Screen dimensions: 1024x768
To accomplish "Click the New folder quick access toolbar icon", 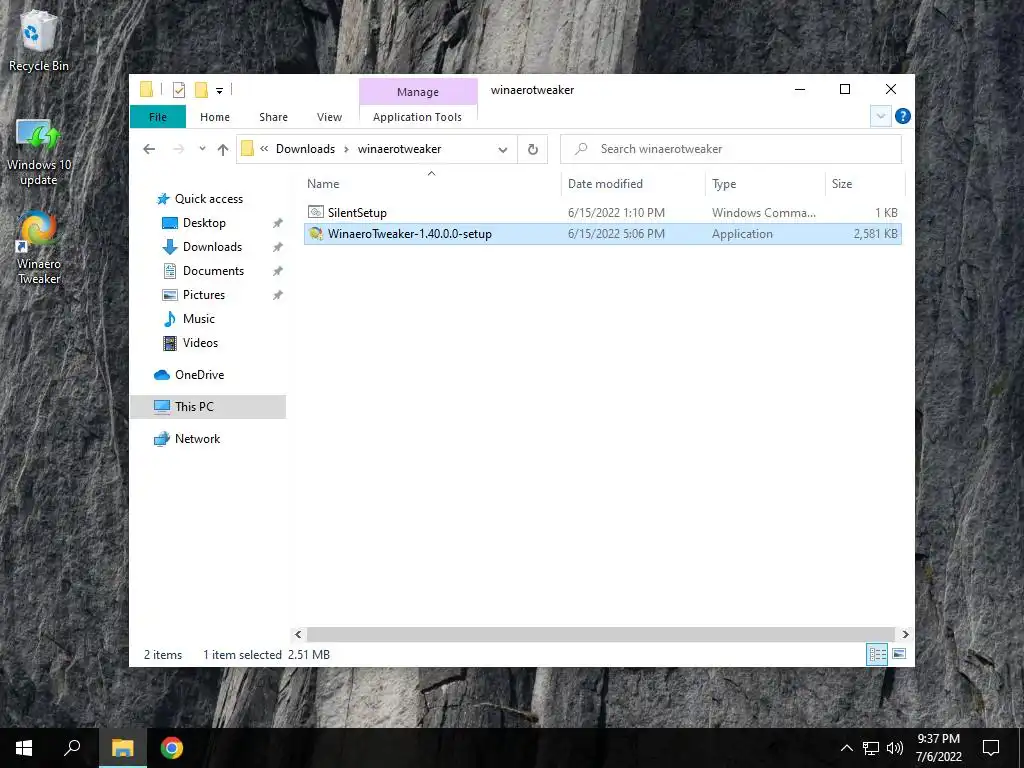I will tap(201, 90).
